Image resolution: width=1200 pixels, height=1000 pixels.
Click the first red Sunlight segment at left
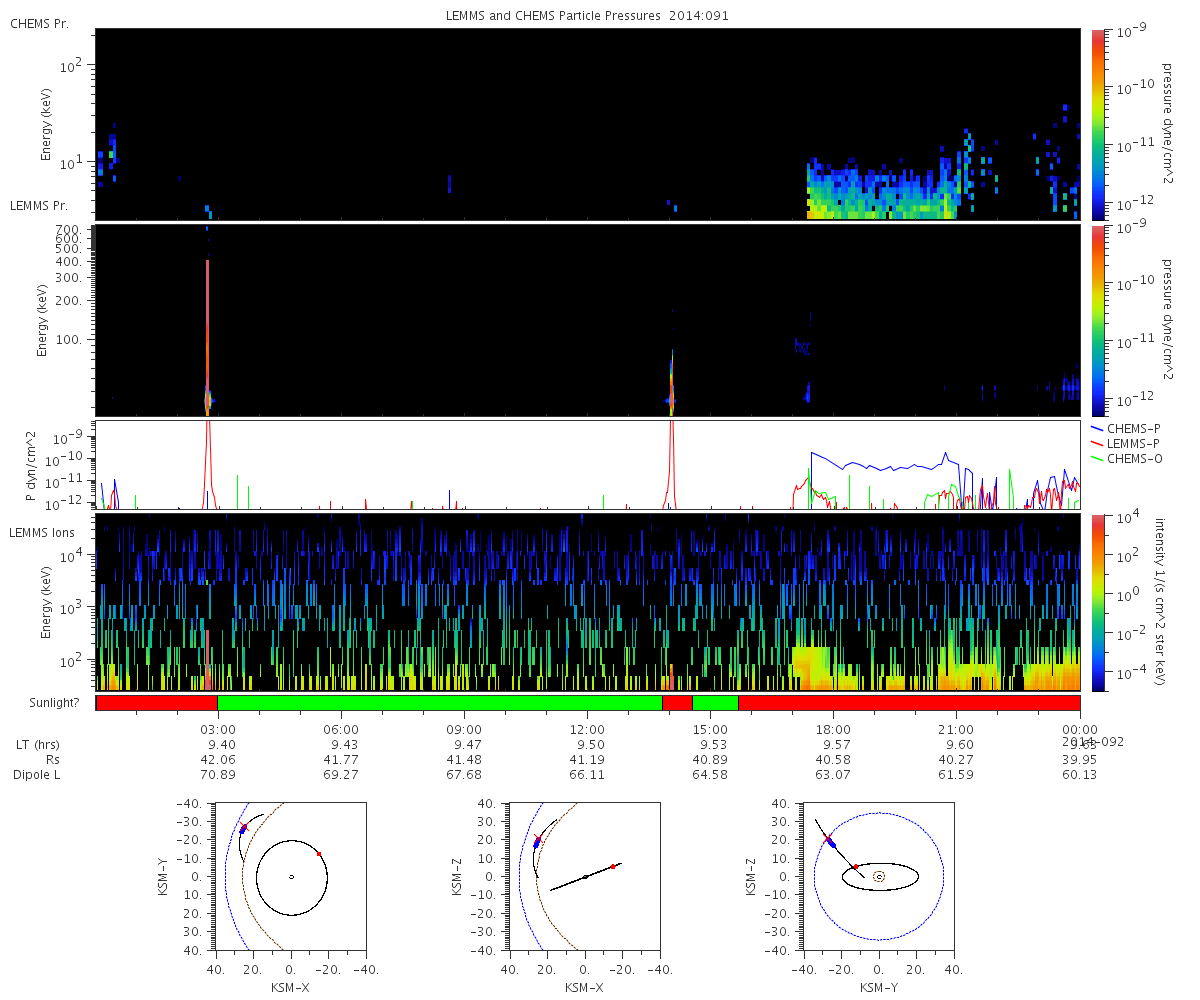[157, 703]
